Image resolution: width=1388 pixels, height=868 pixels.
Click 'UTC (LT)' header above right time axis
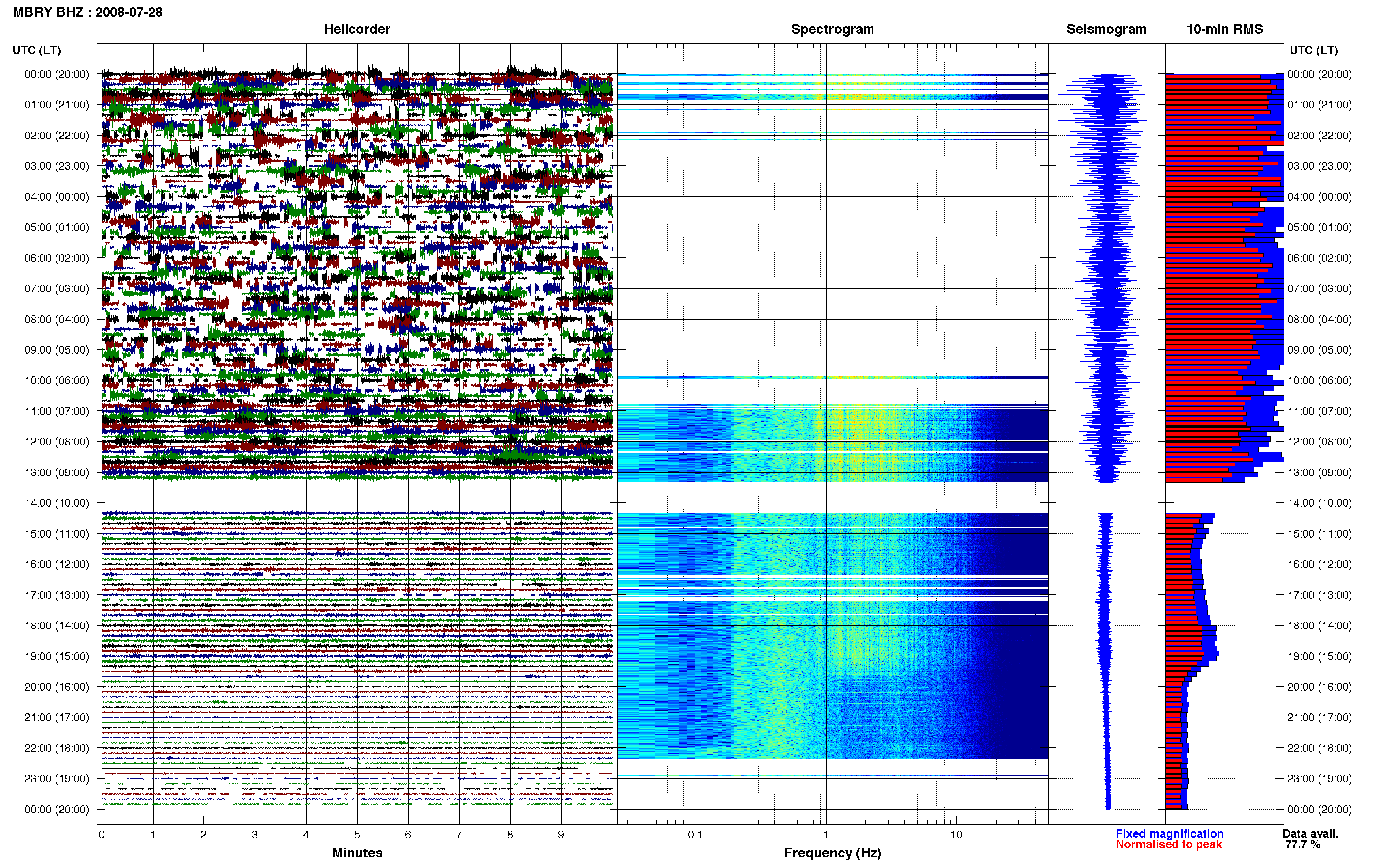pos(1313,50)
